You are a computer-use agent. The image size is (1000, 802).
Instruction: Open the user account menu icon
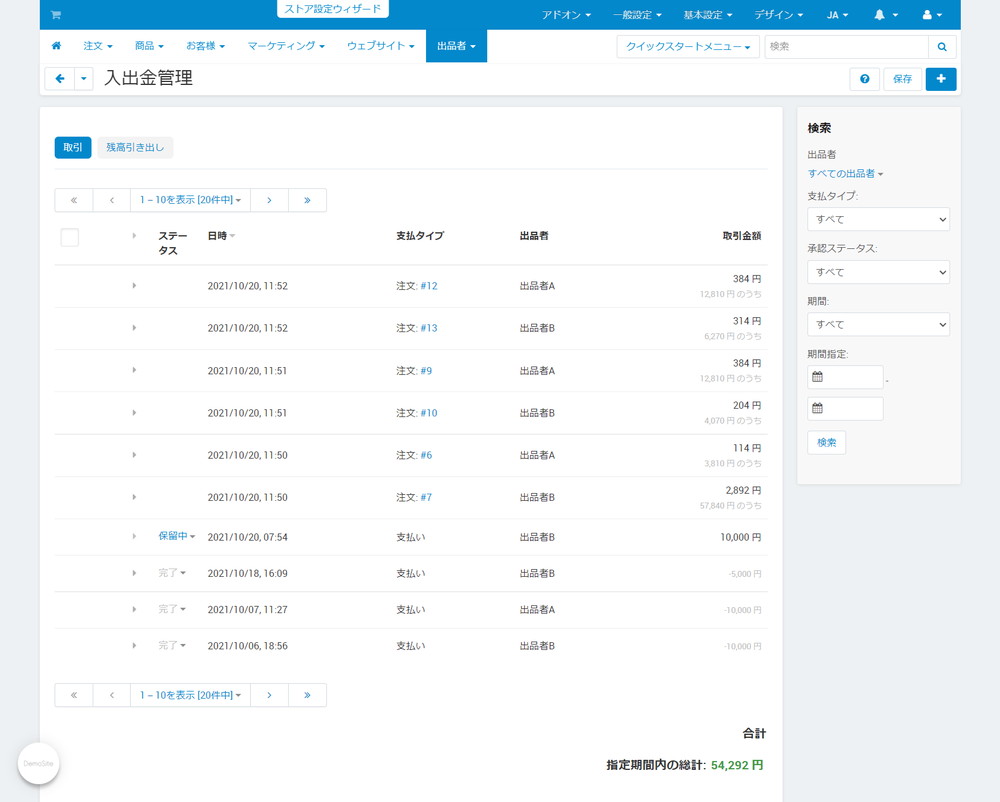point(932,15)
